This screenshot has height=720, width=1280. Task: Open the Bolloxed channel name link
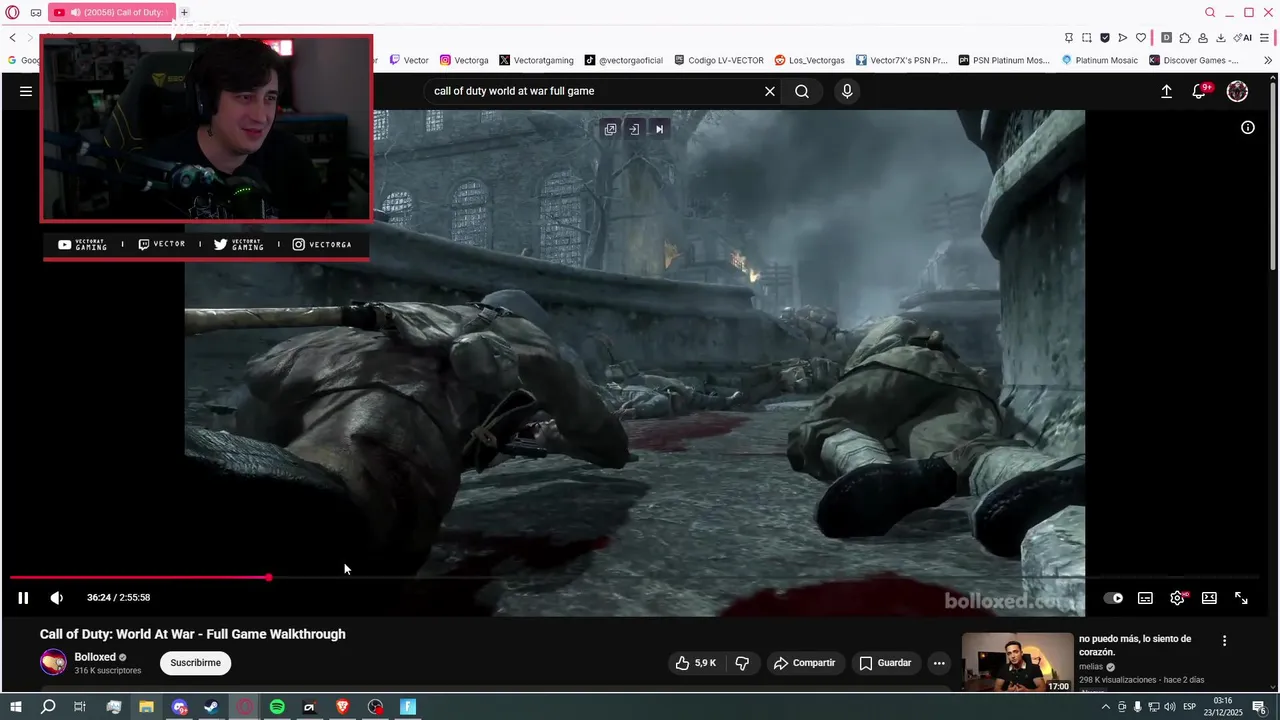[x=95, y=657]
